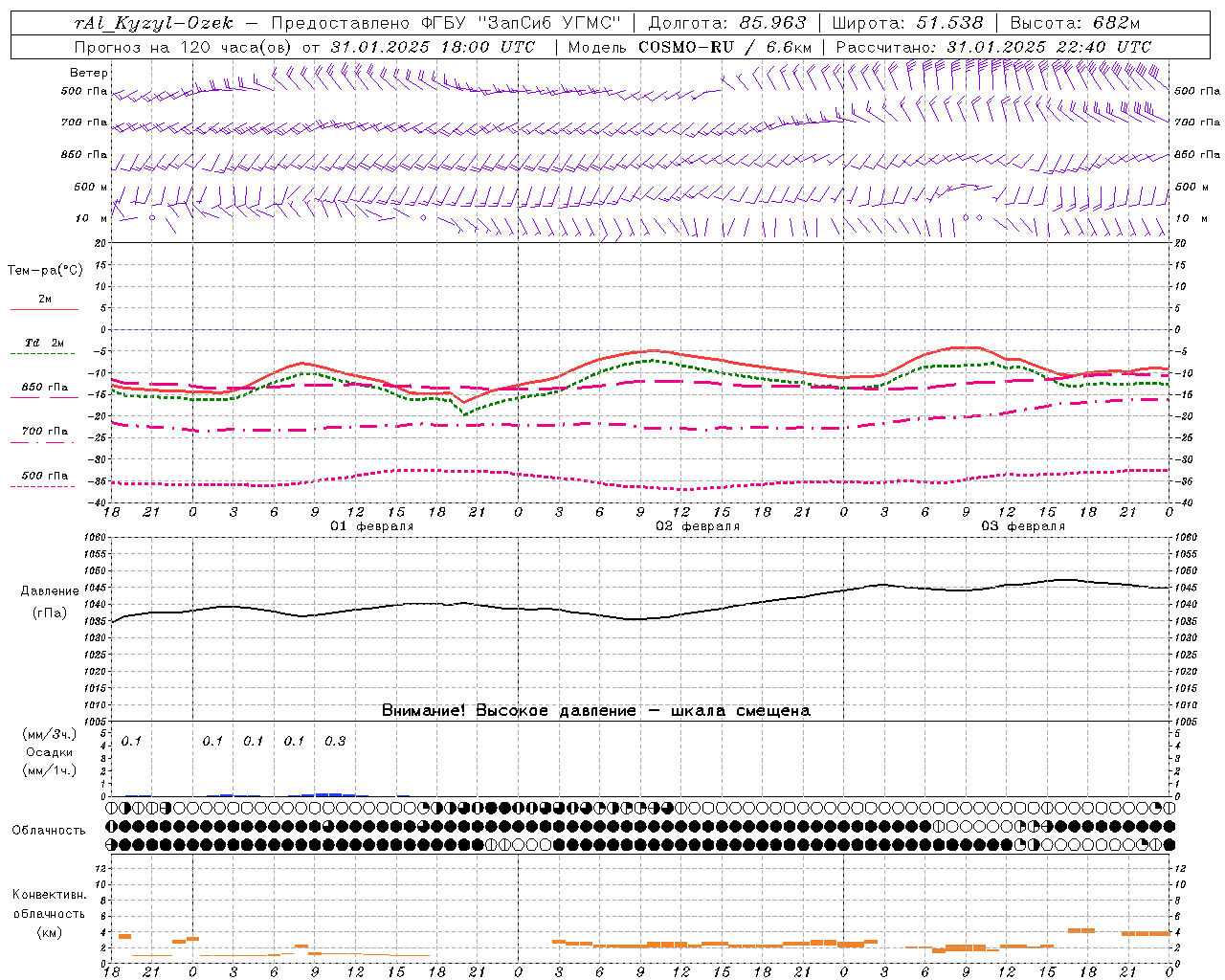Click the 700 гПа temperature legend entry

pyautogui.click(x=44, y=432)
